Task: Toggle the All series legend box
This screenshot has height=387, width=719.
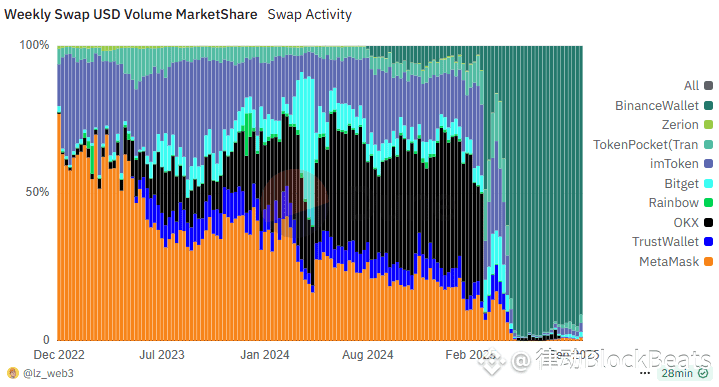Action: 708,86
